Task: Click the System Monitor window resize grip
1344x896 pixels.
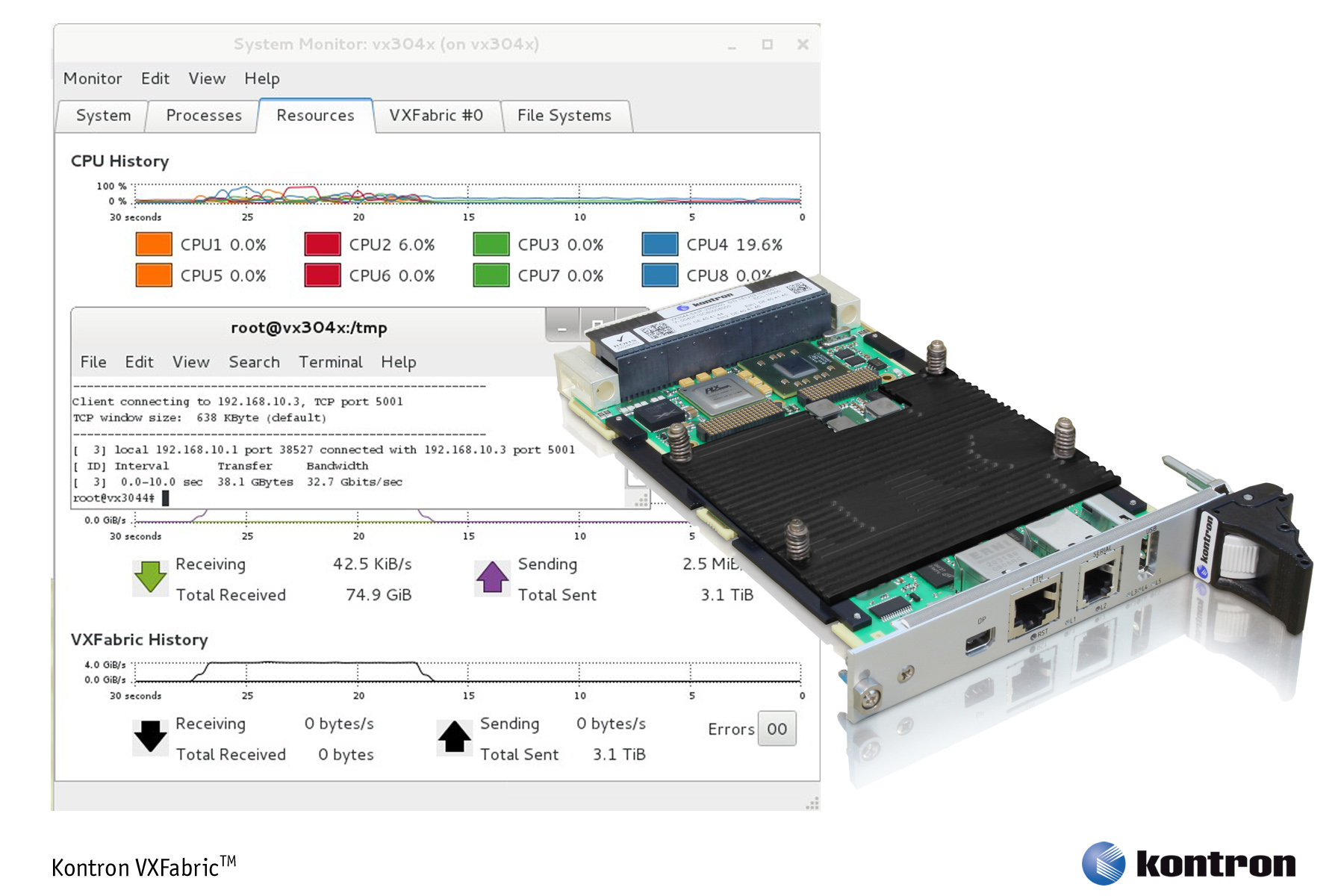Action: [812, 803]
